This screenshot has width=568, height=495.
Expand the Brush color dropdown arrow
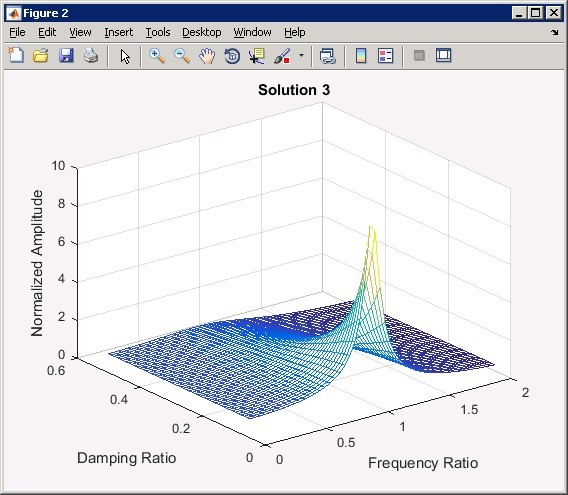coord(301,56)
